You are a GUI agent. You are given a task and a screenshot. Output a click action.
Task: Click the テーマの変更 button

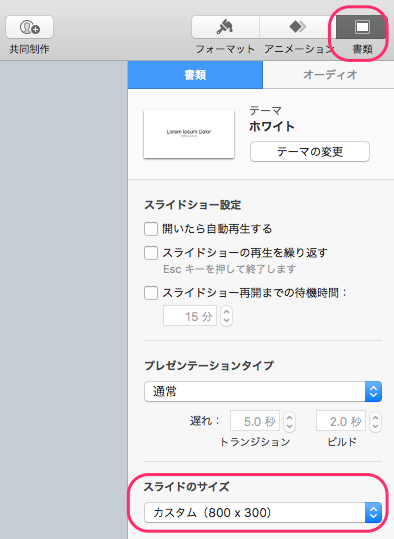pyautogui.click(x=310, y=151)
